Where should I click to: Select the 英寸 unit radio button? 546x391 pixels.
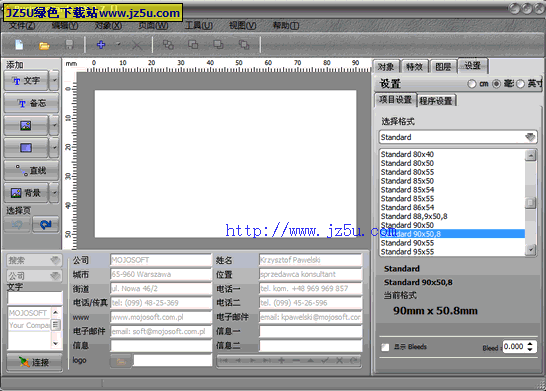click(x=521, y=84)
